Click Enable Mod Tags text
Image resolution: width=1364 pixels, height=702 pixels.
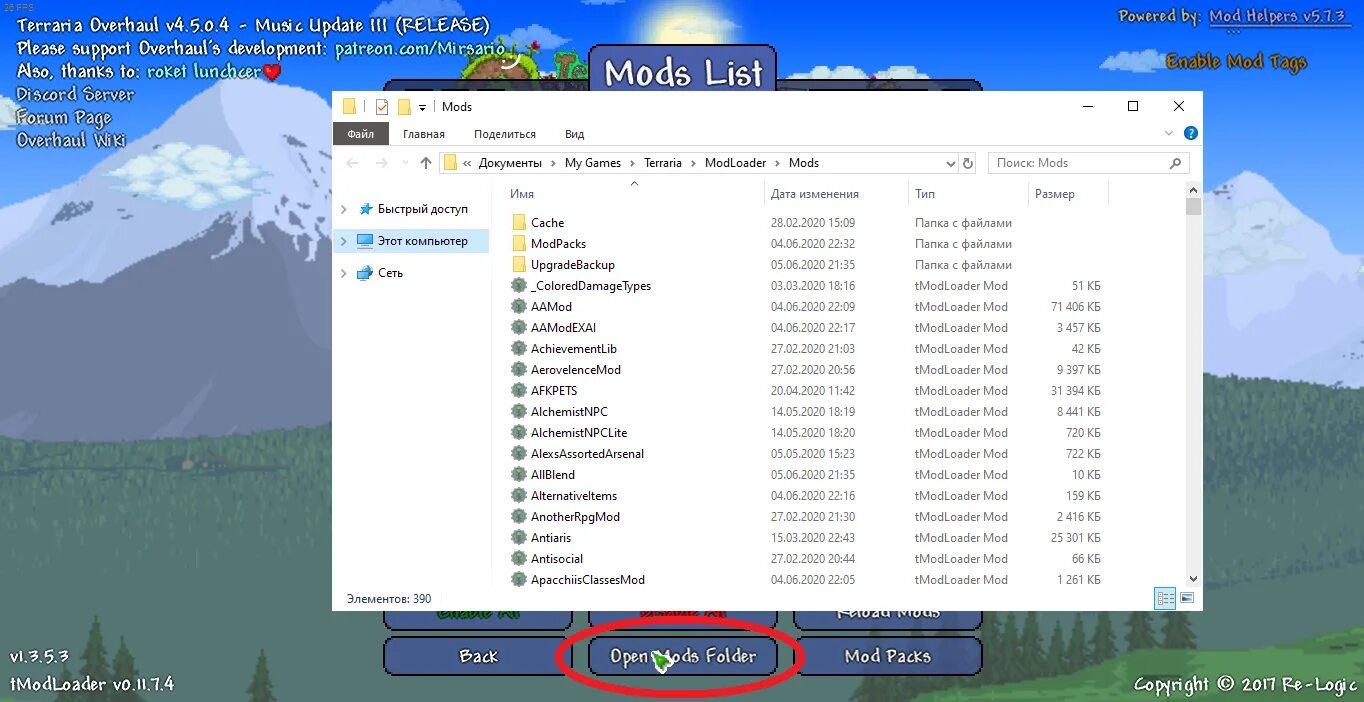click(1236, 62)
